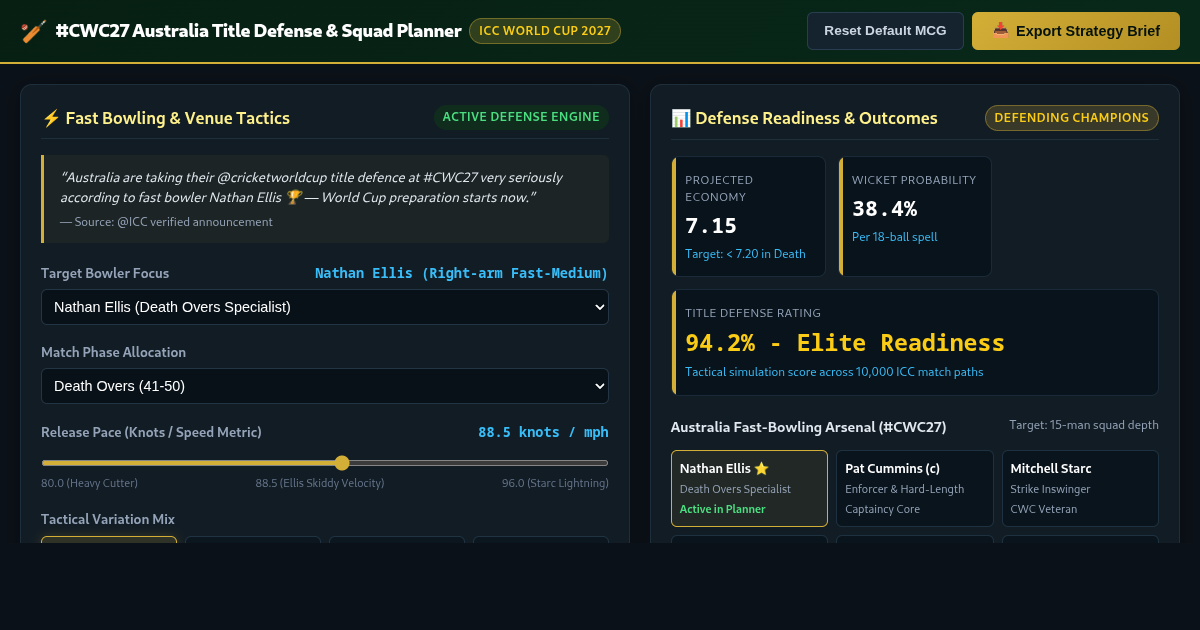
Task: Click 'Nathan Ellis (Right-arm Fast-Medium)' label
Action: click(x=461, y=273)
